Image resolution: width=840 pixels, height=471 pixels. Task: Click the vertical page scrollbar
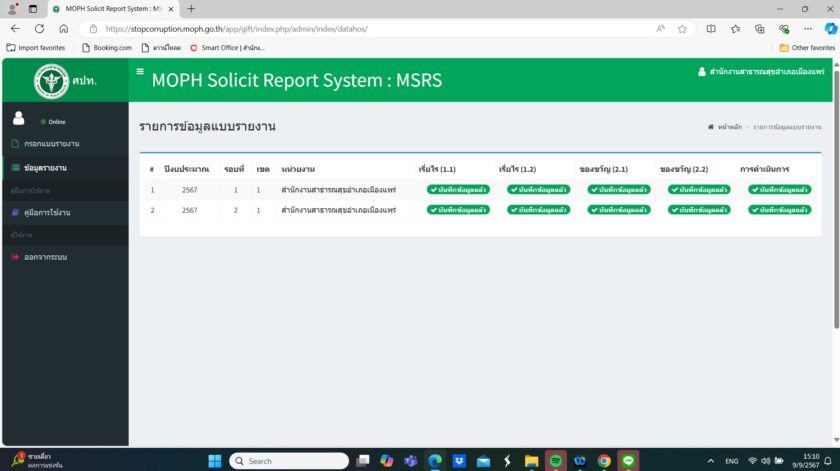[x=836, y=201]
